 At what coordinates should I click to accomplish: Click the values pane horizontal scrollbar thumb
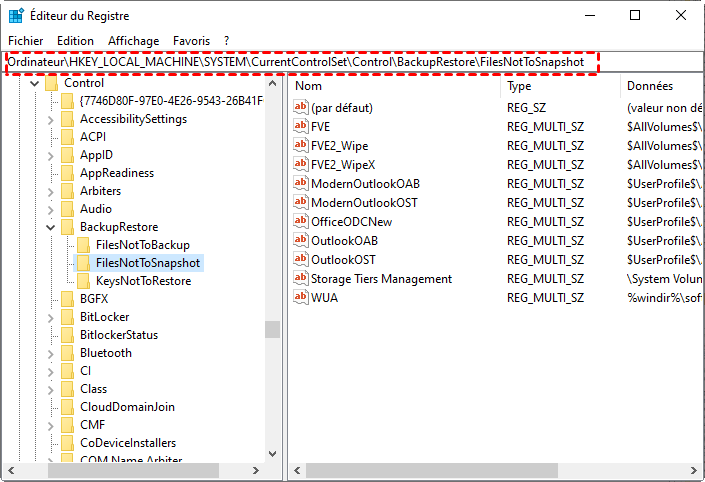coord(432,470)
